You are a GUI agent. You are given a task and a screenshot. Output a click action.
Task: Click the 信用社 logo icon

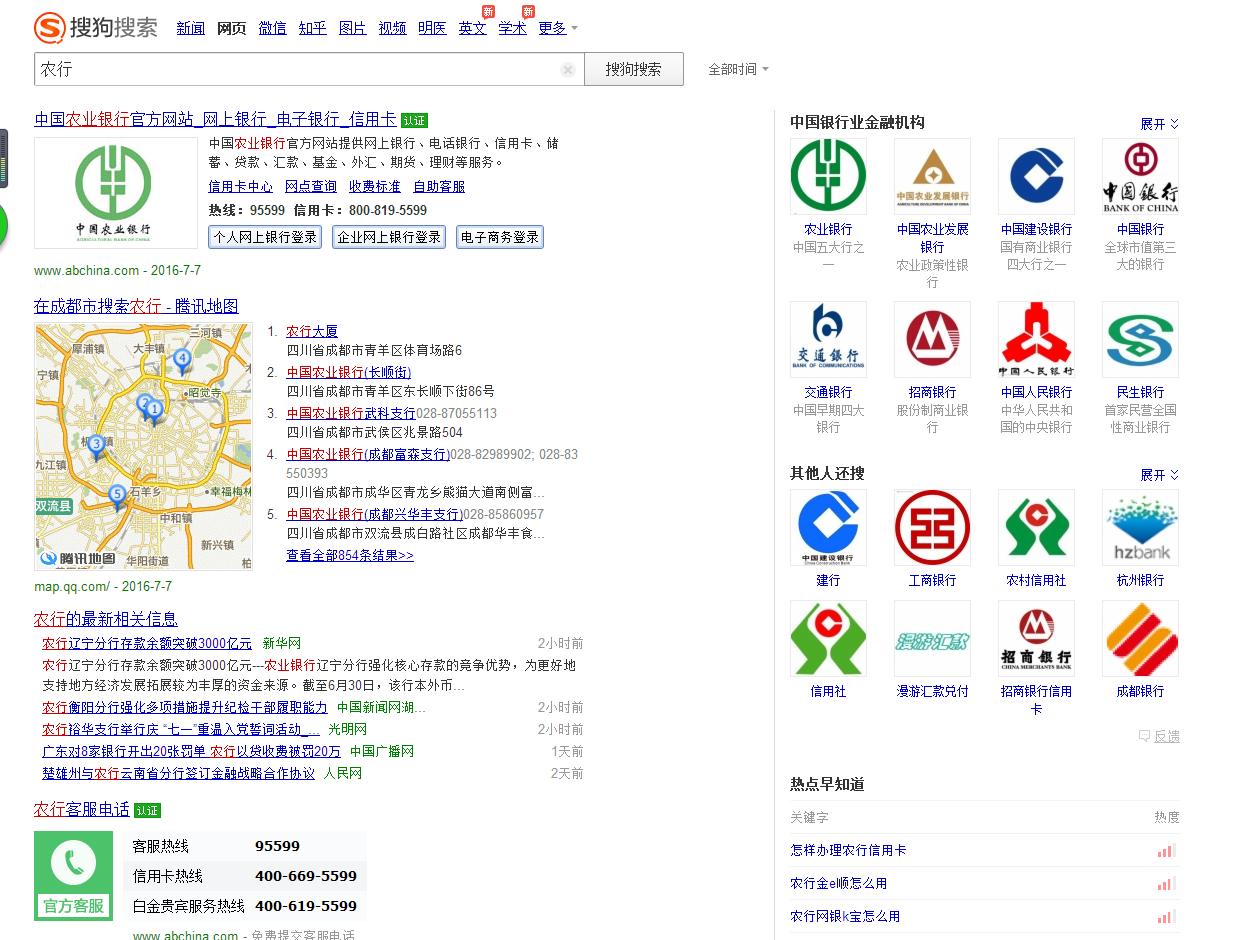tap(828, 639)
